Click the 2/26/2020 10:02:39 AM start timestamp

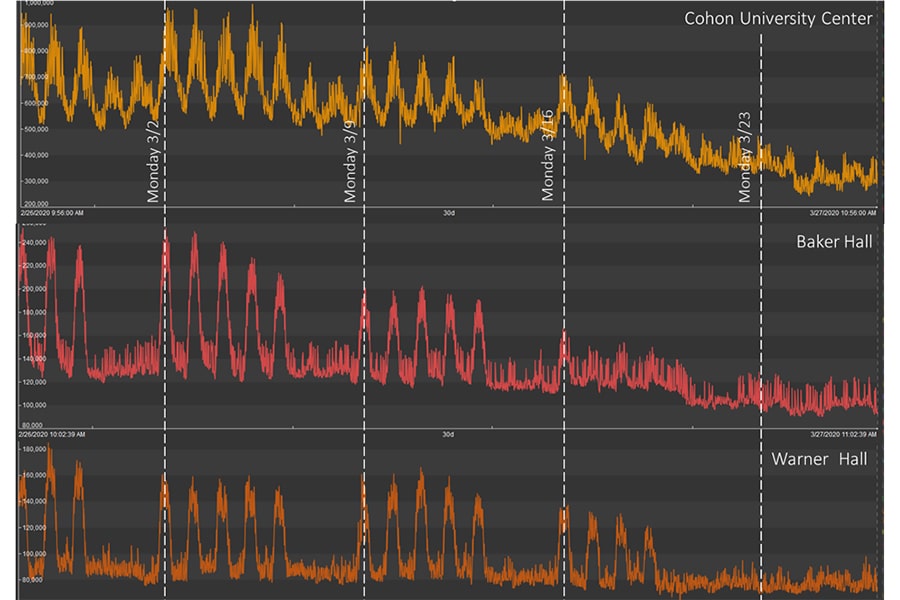[x=52, y=435]
